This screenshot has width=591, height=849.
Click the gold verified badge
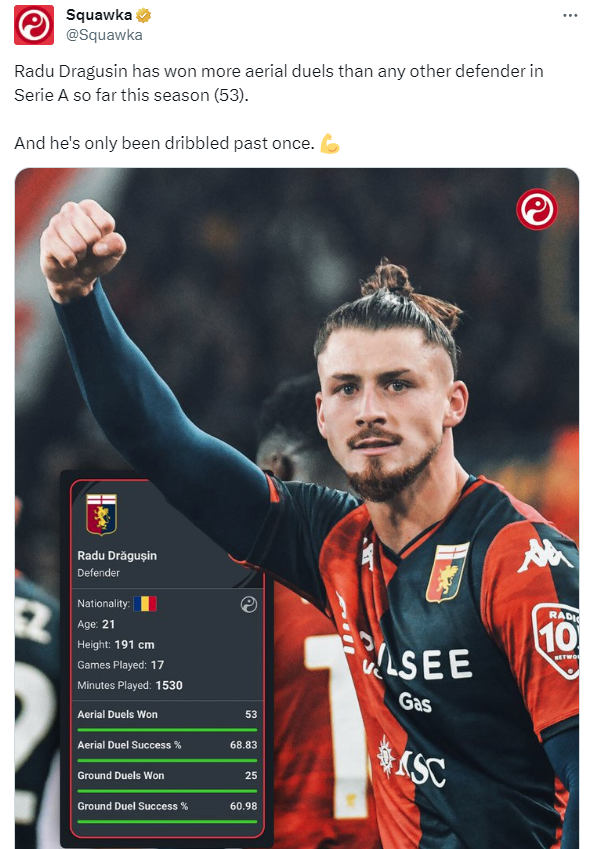(143, 16)
